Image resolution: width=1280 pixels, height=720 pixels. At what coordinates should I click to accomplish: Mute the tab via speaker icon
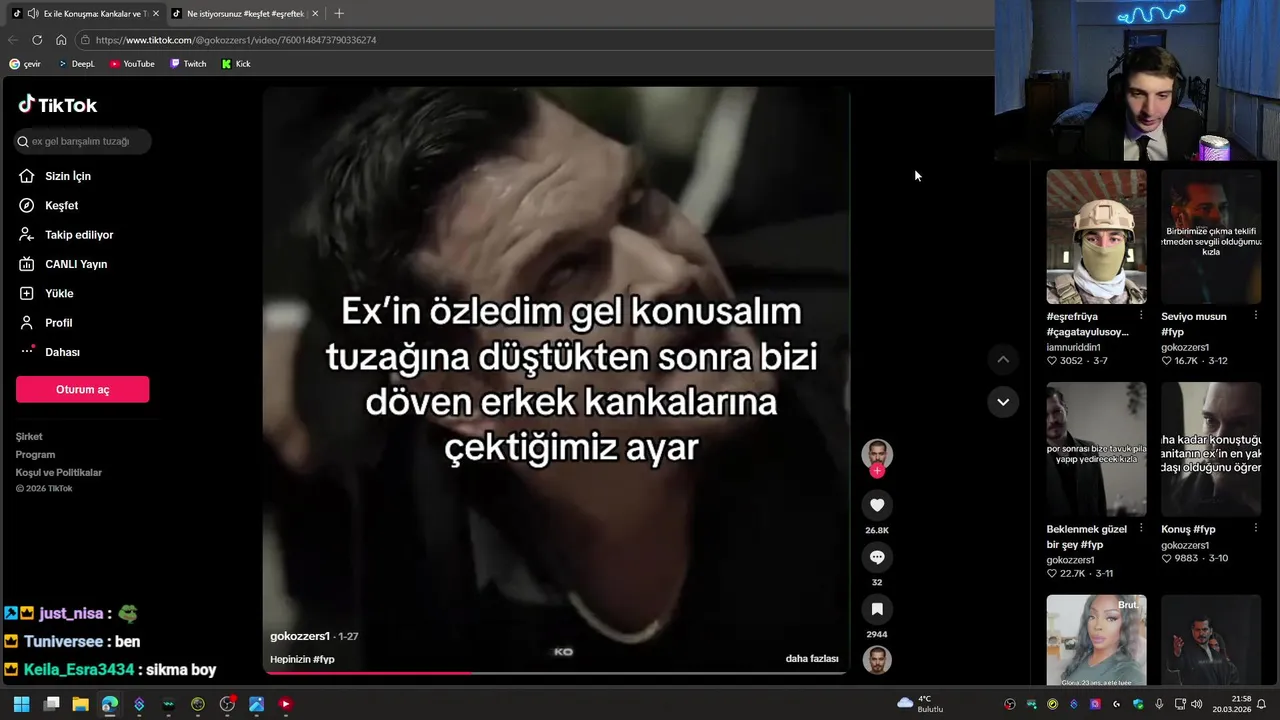(x=33, y=14)
